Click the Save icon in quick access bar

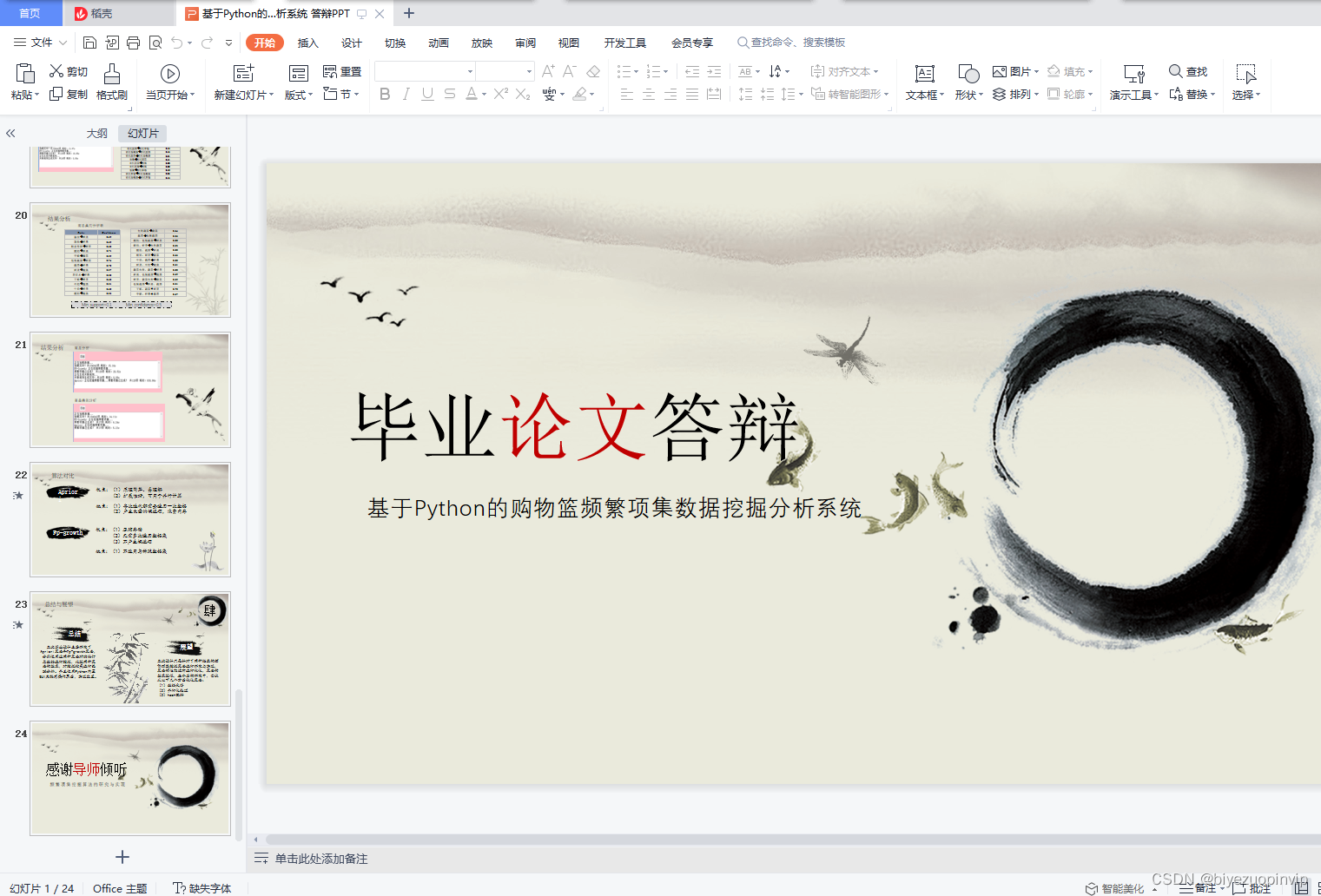click(x=89, y=43)
